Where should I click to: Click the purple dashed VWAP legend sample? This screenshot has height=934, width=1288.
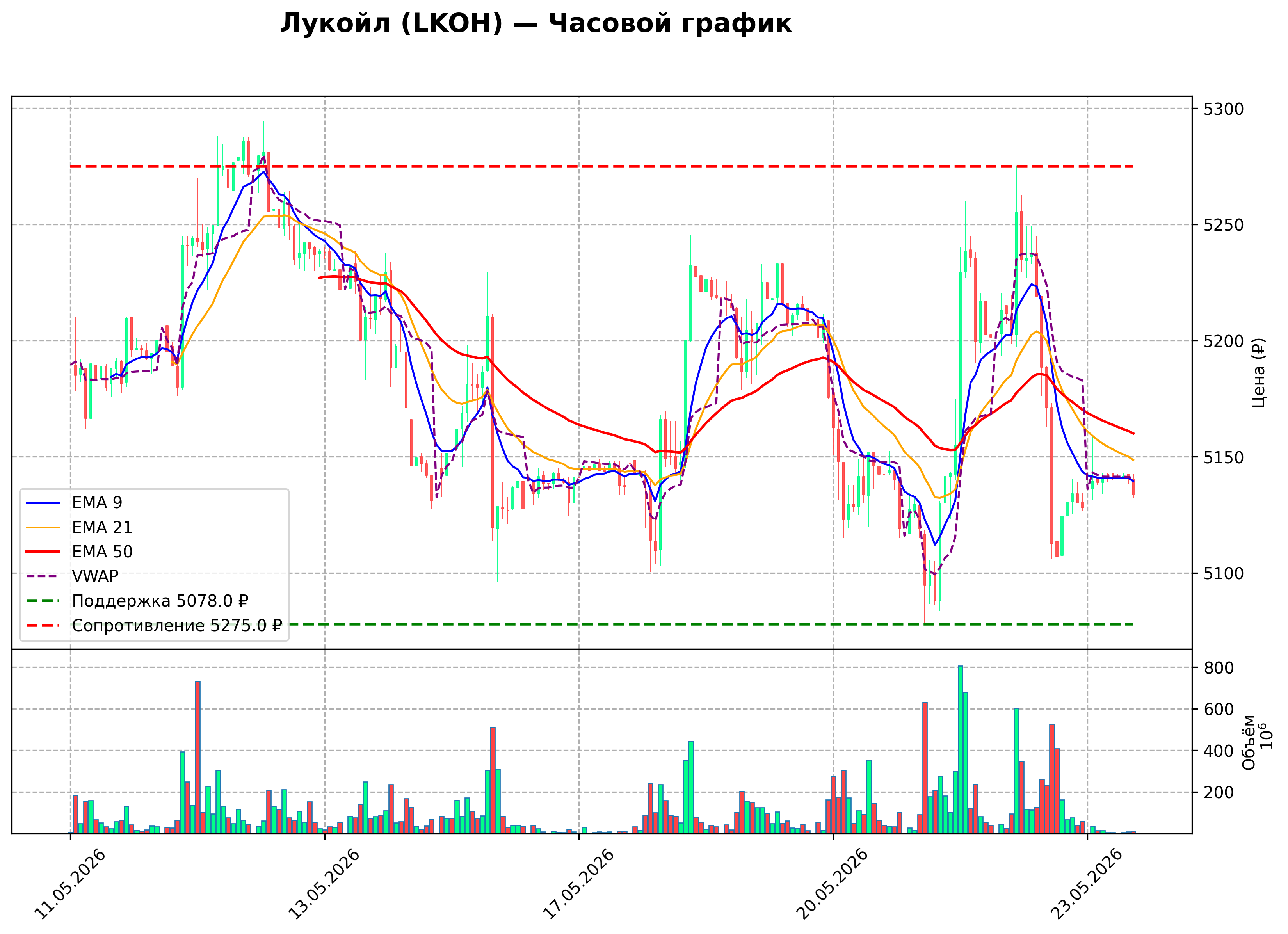43,576
